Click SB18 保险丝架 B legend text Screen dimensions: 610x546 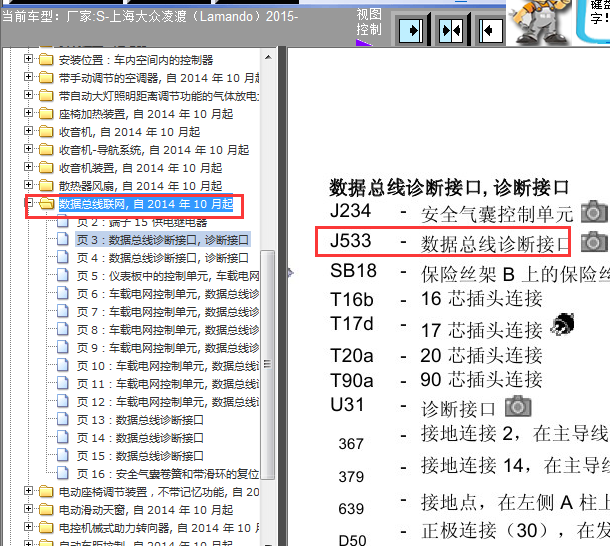(470, 272)
